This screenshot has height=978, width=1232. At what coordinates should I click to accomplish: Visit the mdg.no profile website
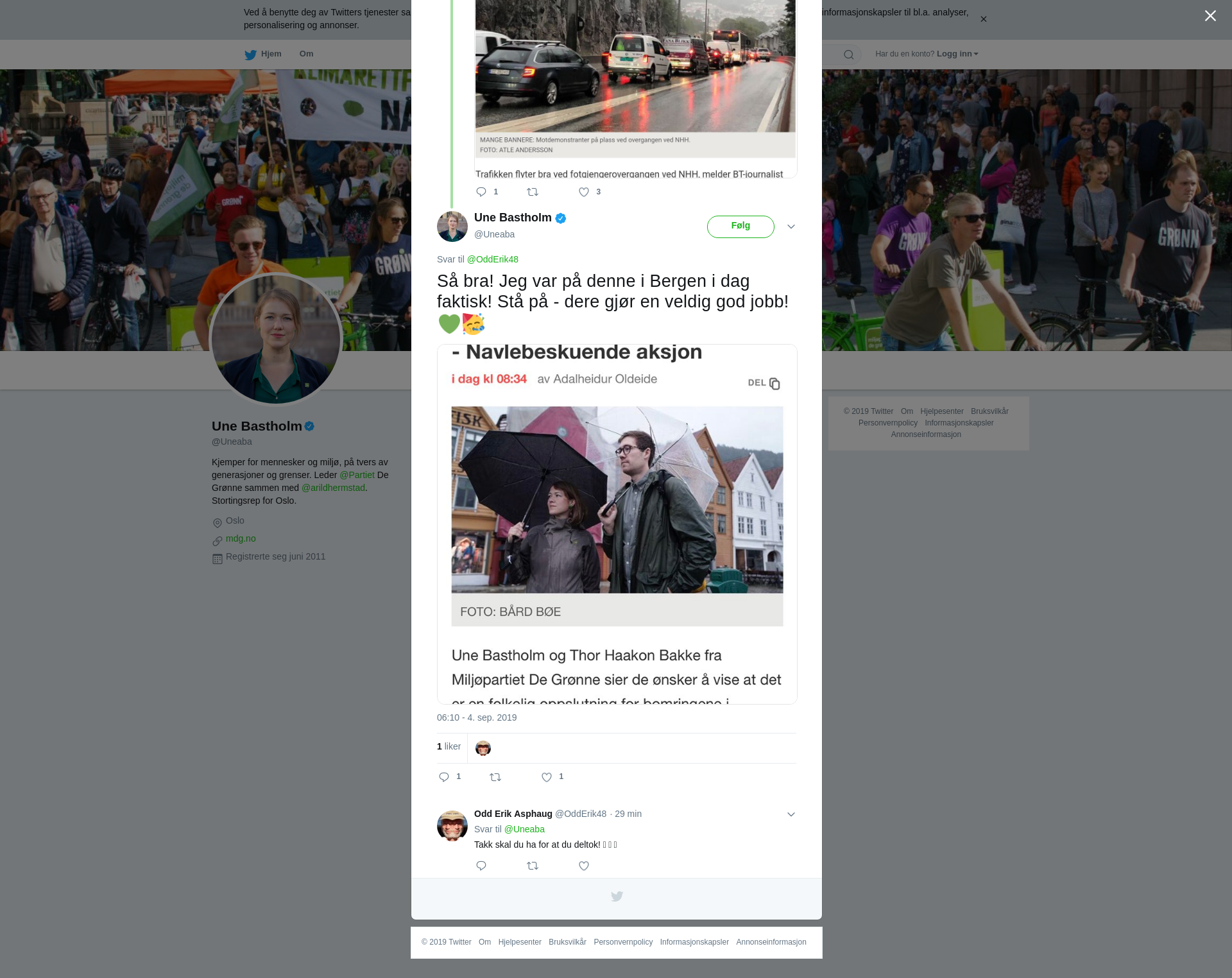241,538
